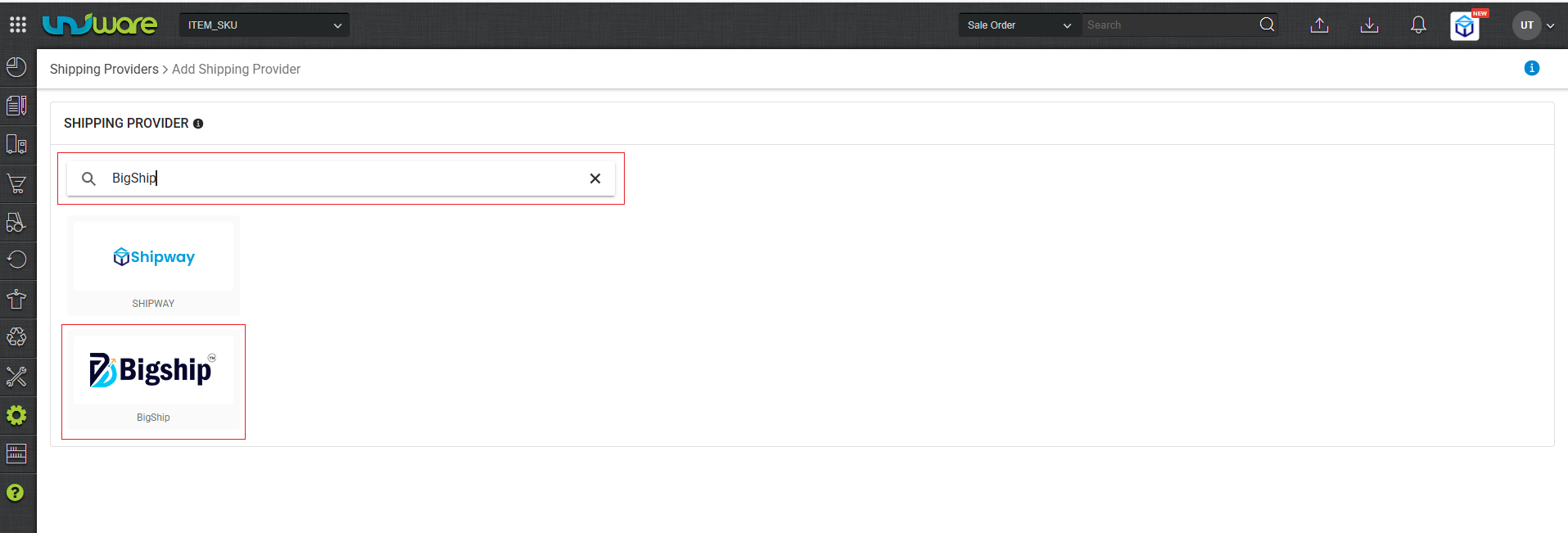This screenshot has width=1568, height=533.
Task: Open the second sidebar icon with list and pencil
Action: pyautogui.click(x=16, y=106)
